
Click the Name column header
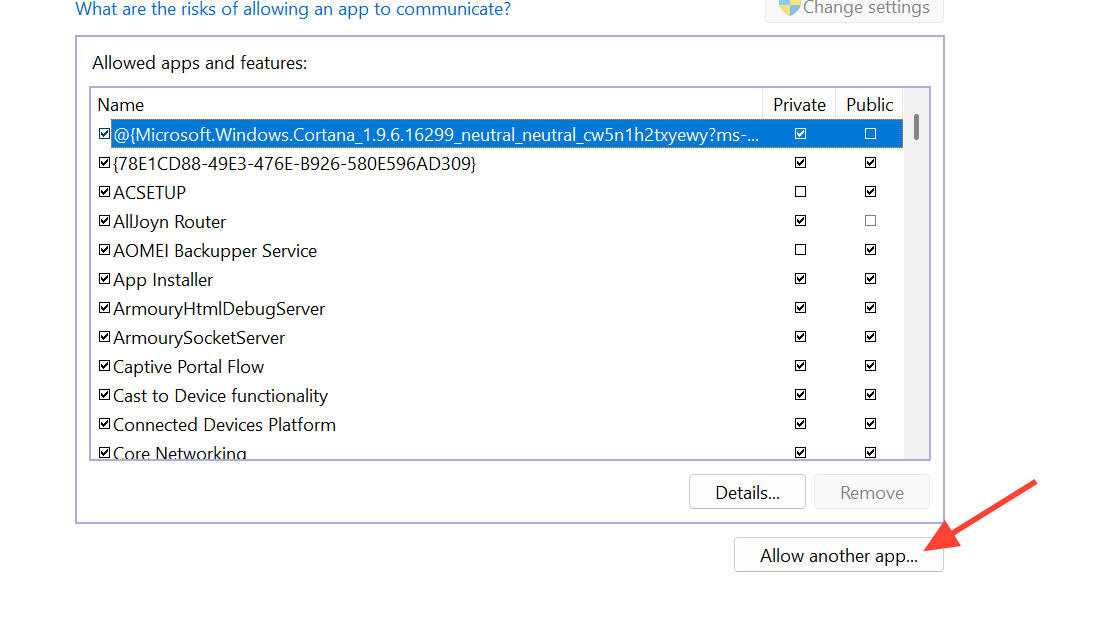pyautogui.click(x=121, y=105)
